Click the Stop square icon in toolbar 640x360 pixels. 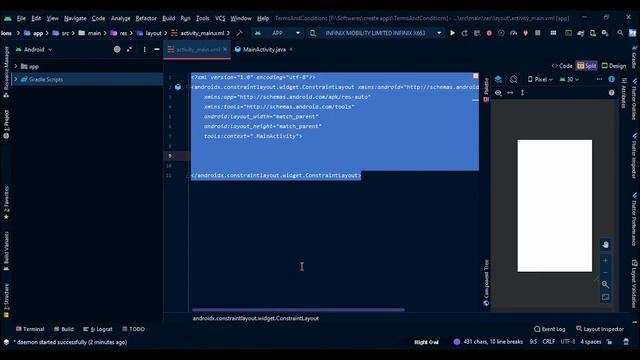coord(538,33)
